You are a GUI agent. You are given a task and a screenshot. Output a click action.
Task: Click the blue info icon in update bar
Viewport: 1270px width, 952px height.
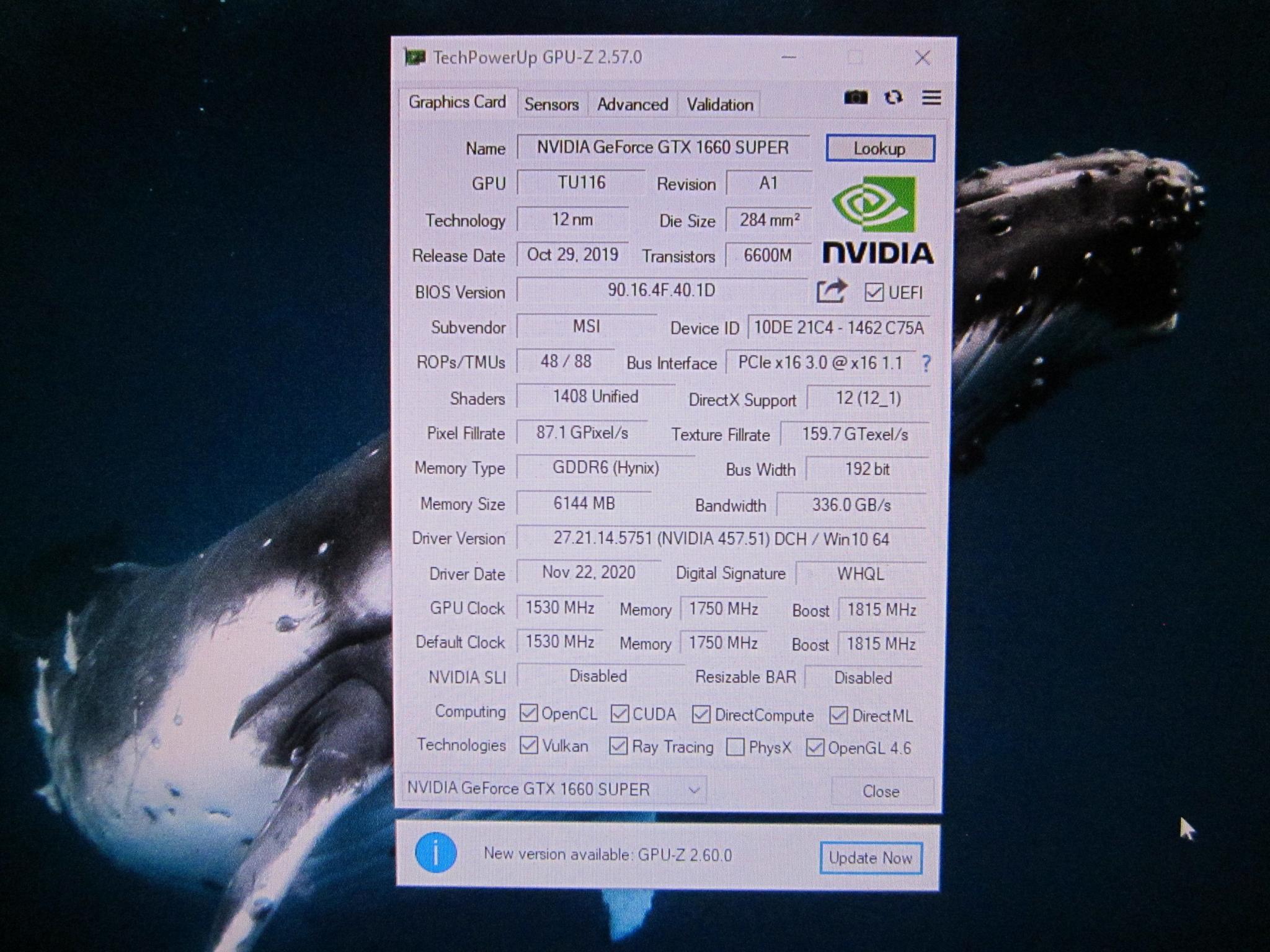435,852
